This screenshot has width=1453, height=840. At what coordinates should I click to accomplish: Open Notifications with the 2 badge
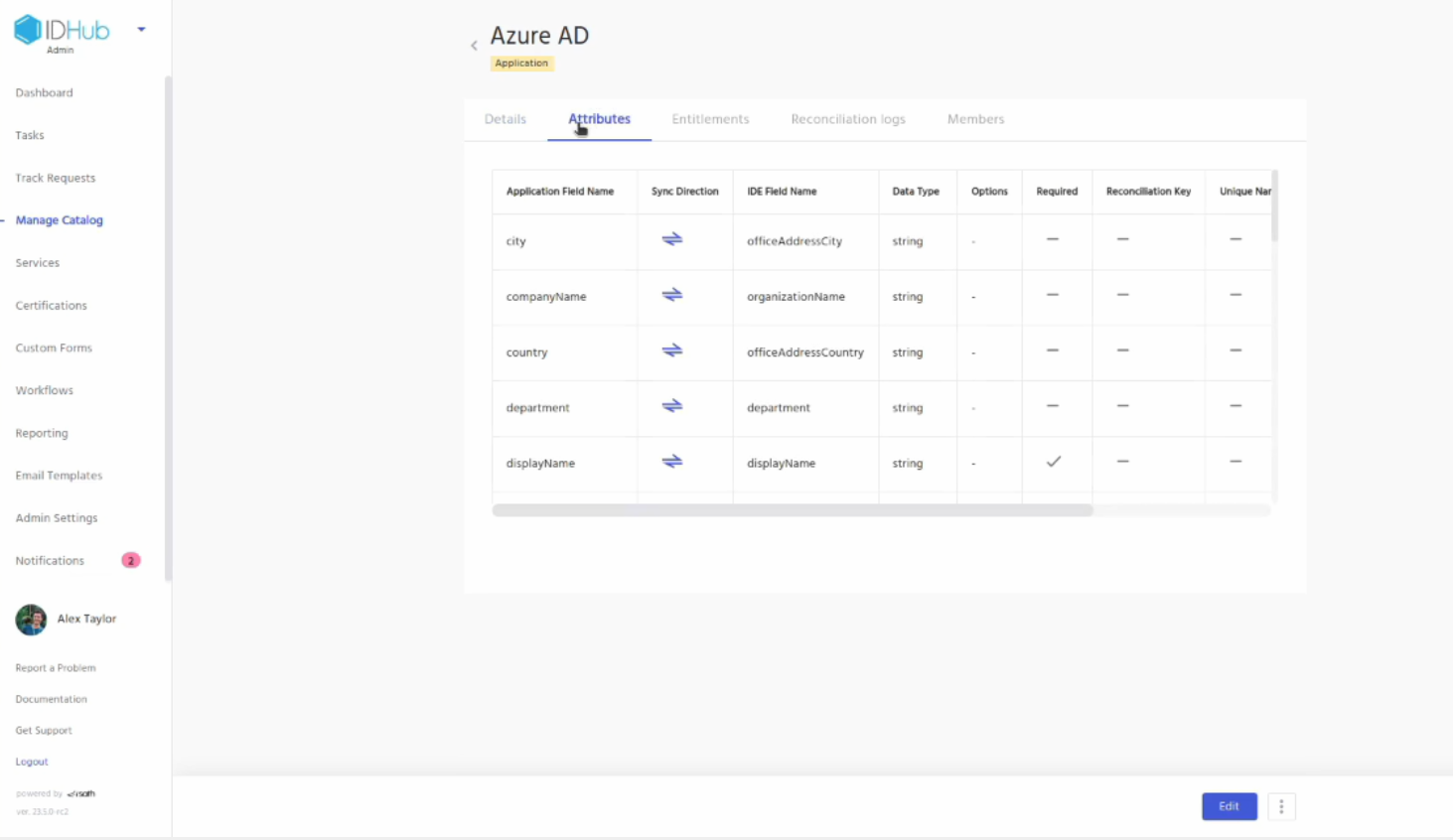(50, 561)
